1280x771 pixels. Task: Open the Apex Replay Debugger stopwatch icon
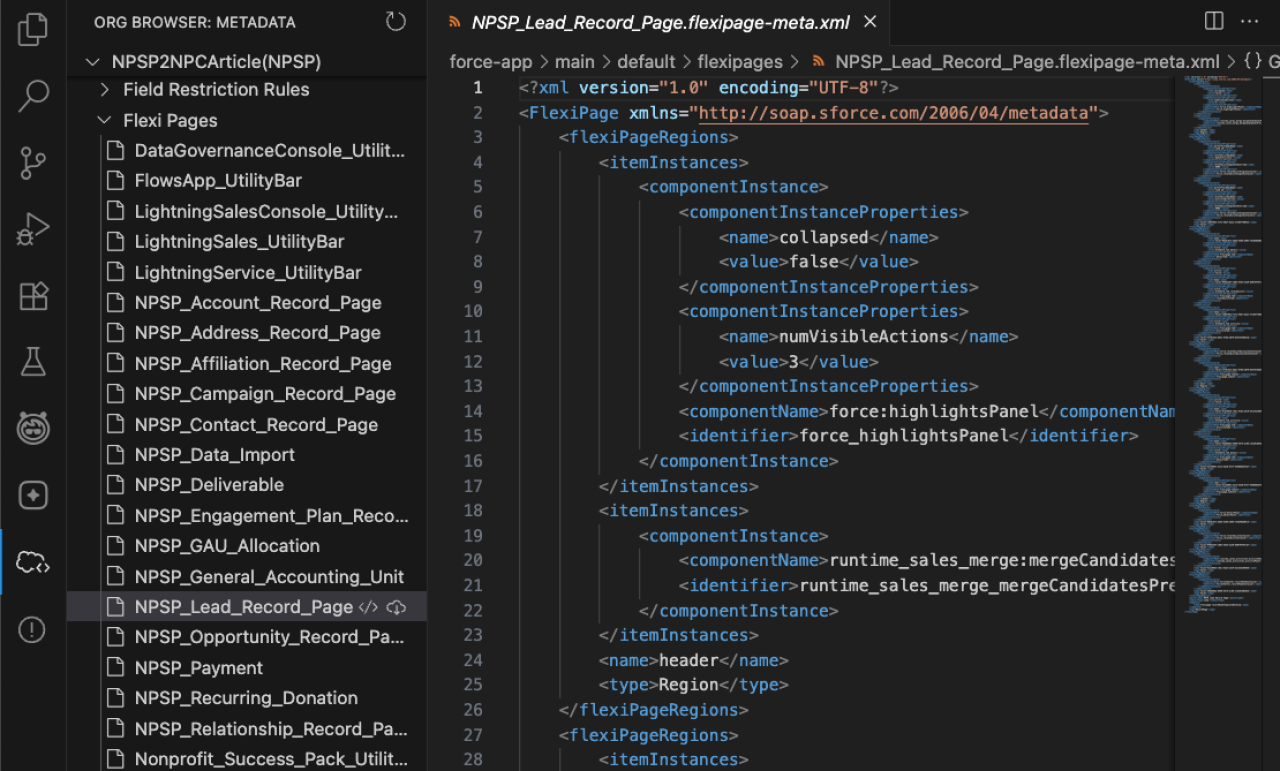point(32,427)
